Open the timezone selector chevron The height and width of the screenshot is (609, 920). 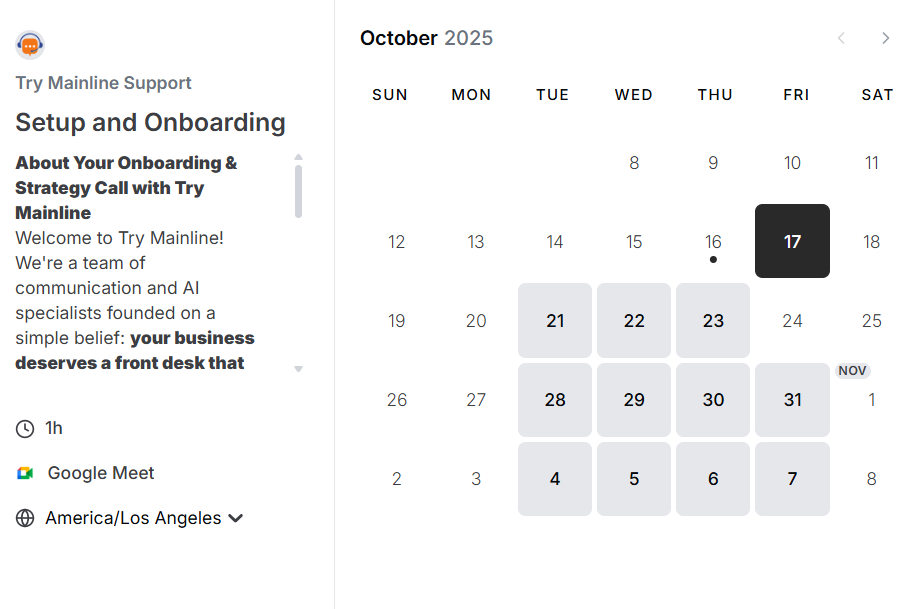click(236, 518)
